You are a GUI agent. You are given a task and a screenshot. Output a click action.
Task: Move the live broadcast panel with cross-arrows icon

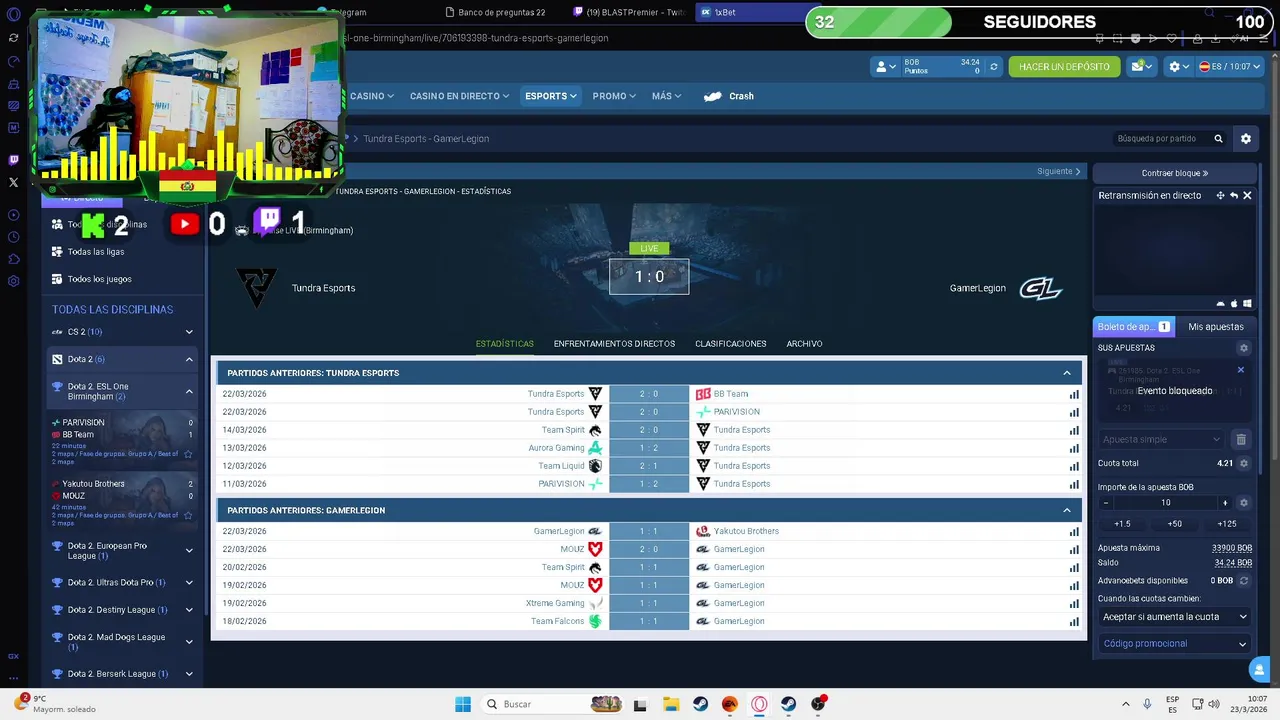[x=1220, y=196]
